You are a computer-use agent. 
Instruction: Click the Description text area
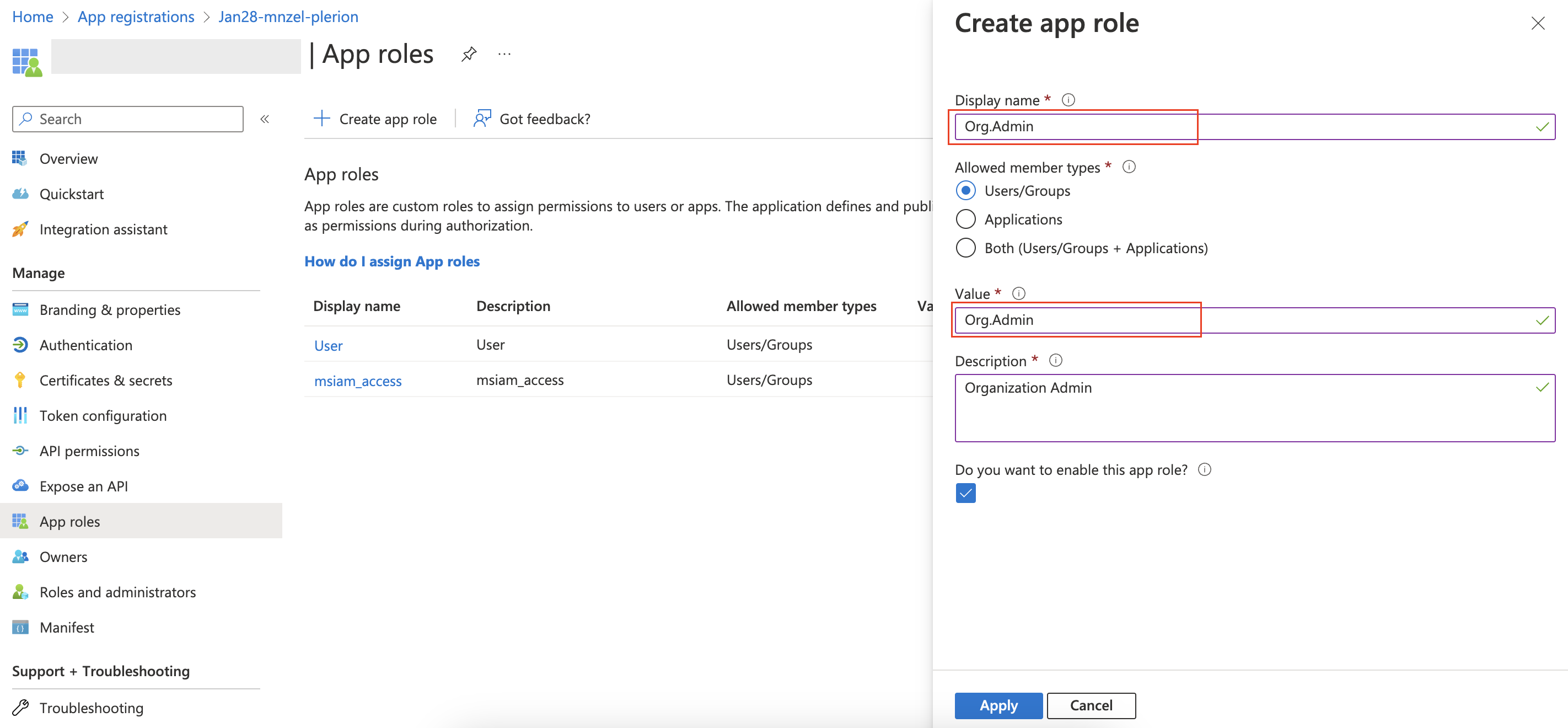click(1254, 408)
